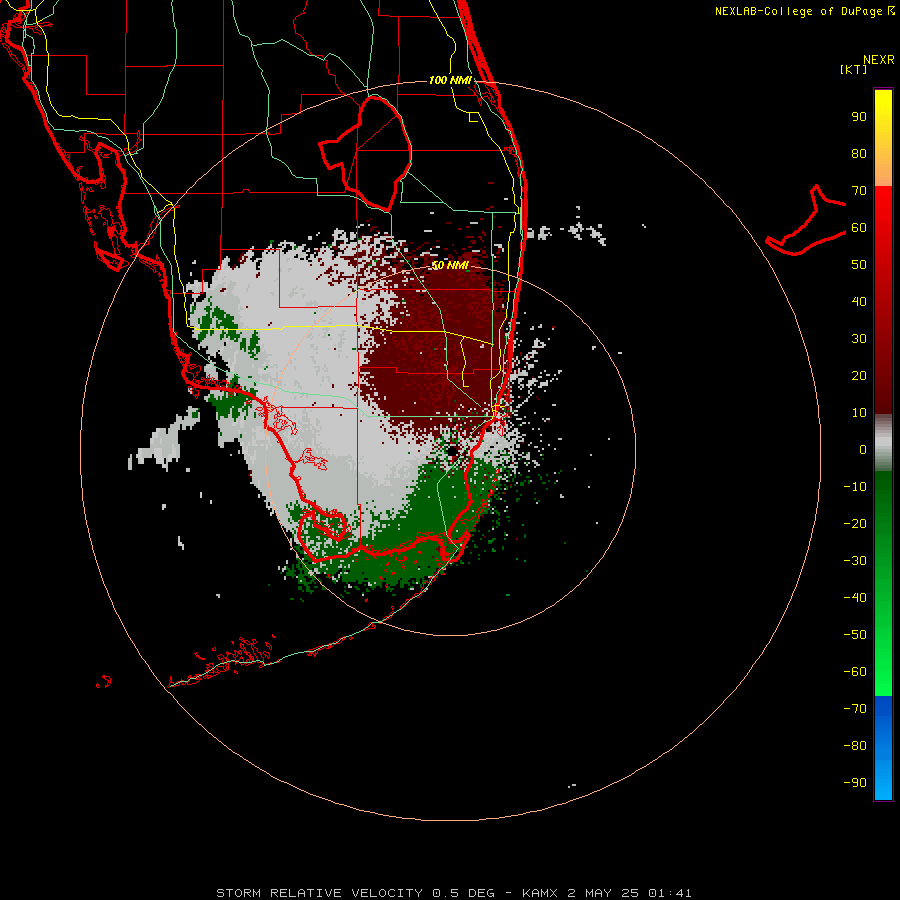Click the Storm Relative Velocity KAMX caption

coord(454,893)
